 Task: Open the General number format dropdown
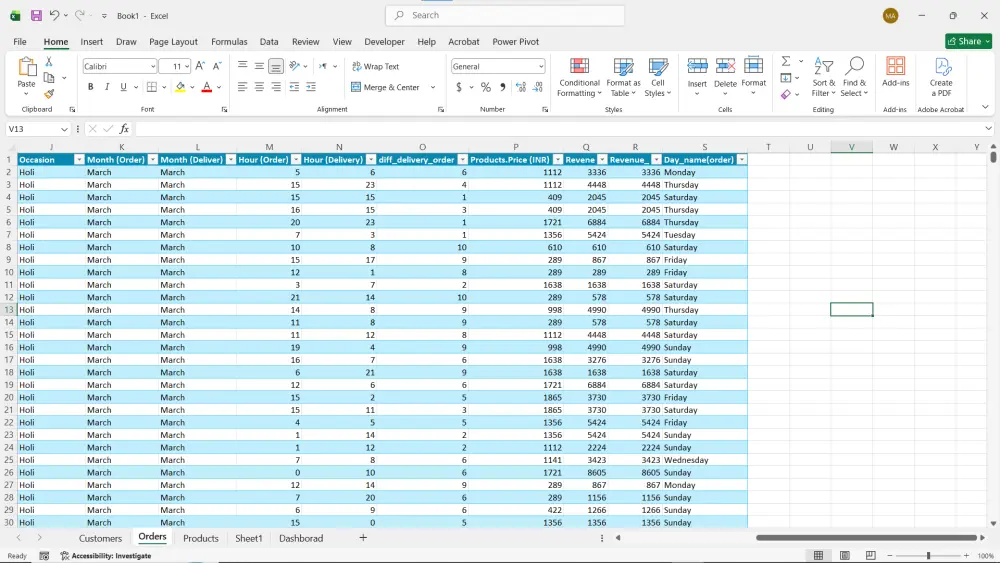(x=541, y=66)
